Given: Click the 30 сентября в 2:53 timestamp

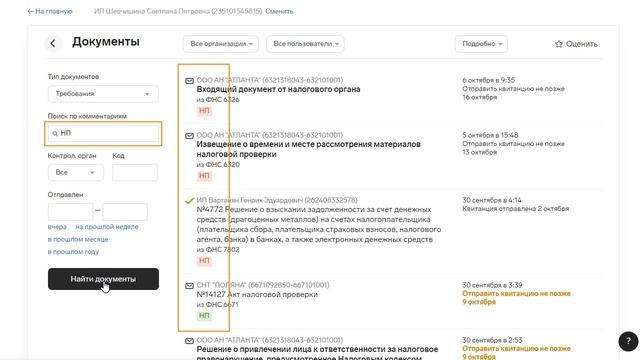Looking at the screenshot, I should 492,340.
